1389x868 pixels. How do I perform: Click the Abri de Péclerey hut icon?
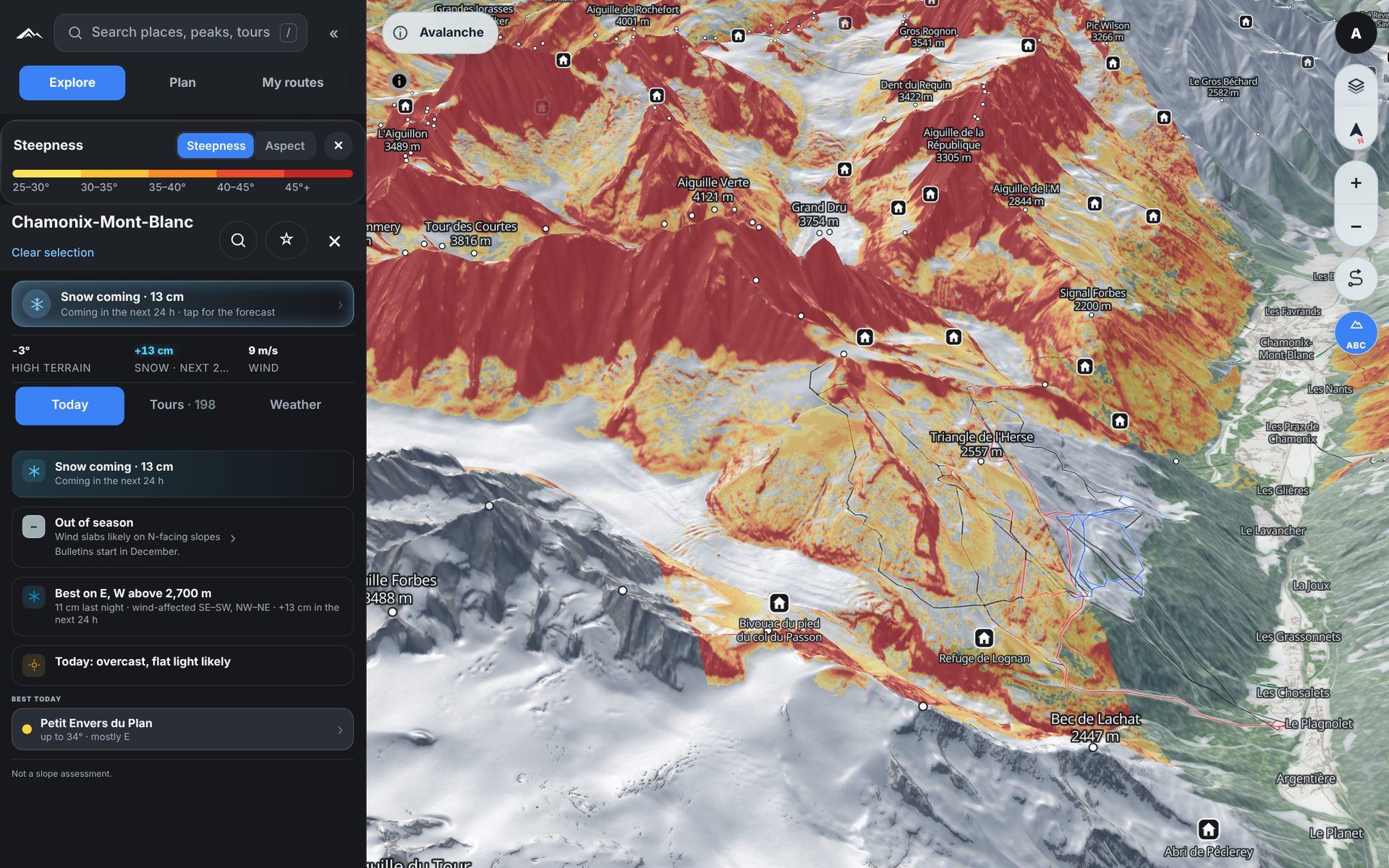pos(1208,829)
